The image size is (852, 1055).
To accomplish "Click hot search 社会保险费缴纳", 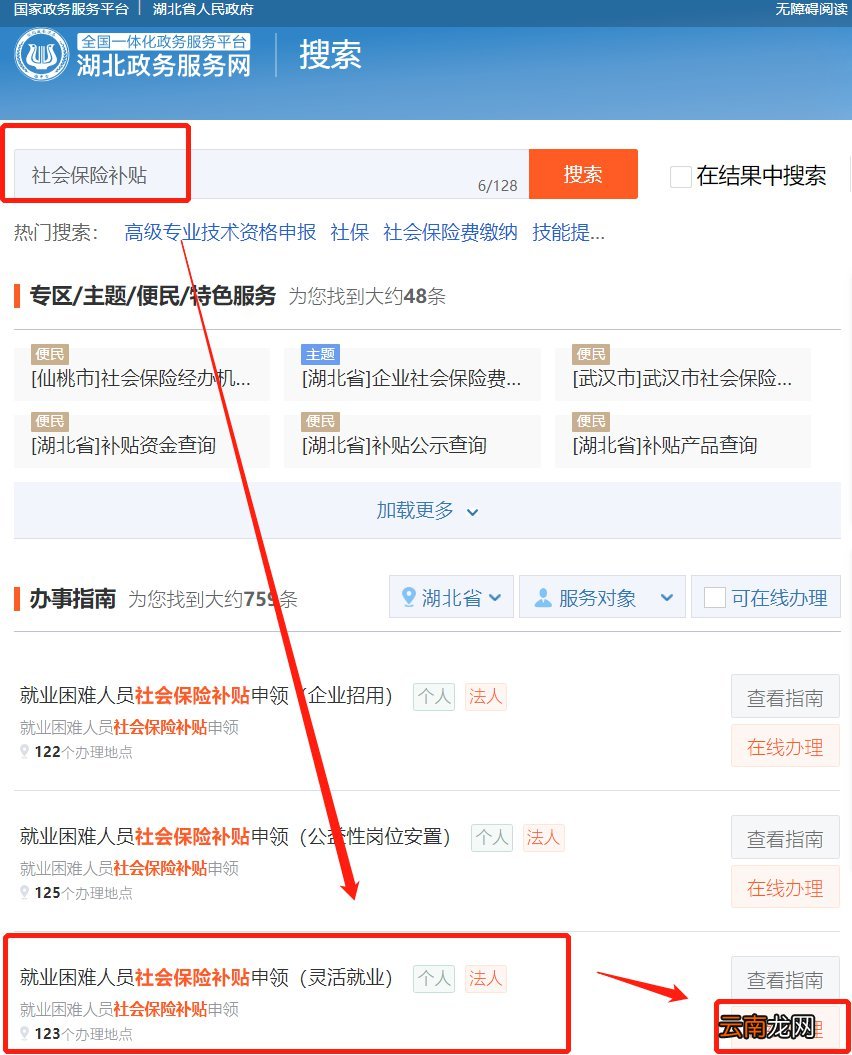I will click(450, 232).
